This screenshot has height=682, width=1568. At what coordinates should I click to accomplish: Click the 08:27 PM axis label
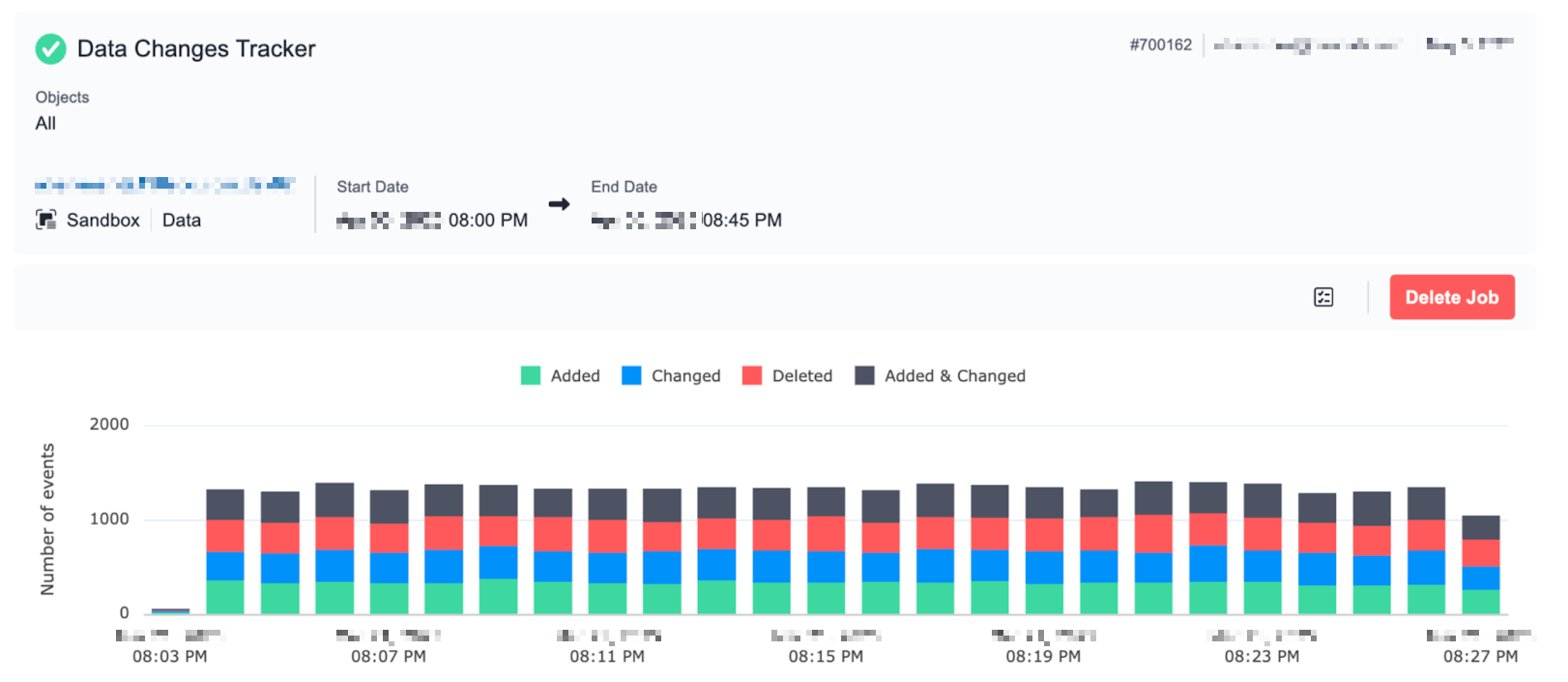click(1480, 656)
